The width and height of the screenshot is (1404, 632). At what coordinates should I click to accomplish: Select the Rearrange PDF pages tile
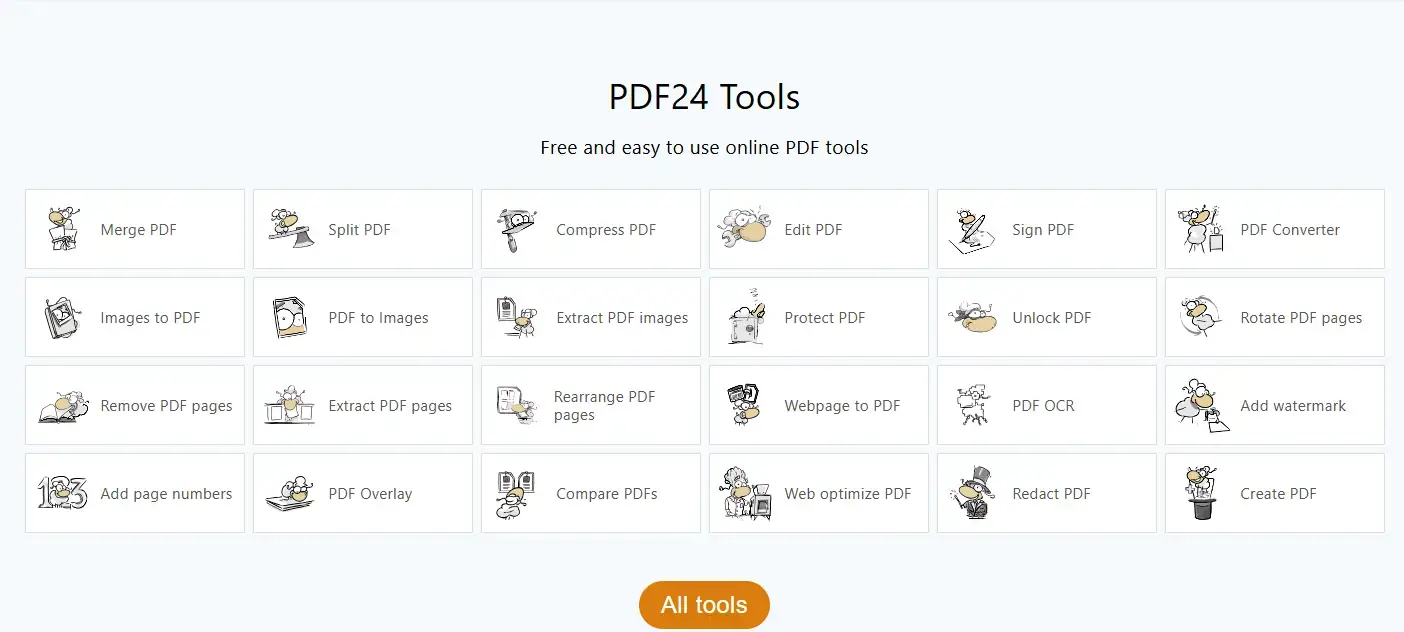pos(590,405)
